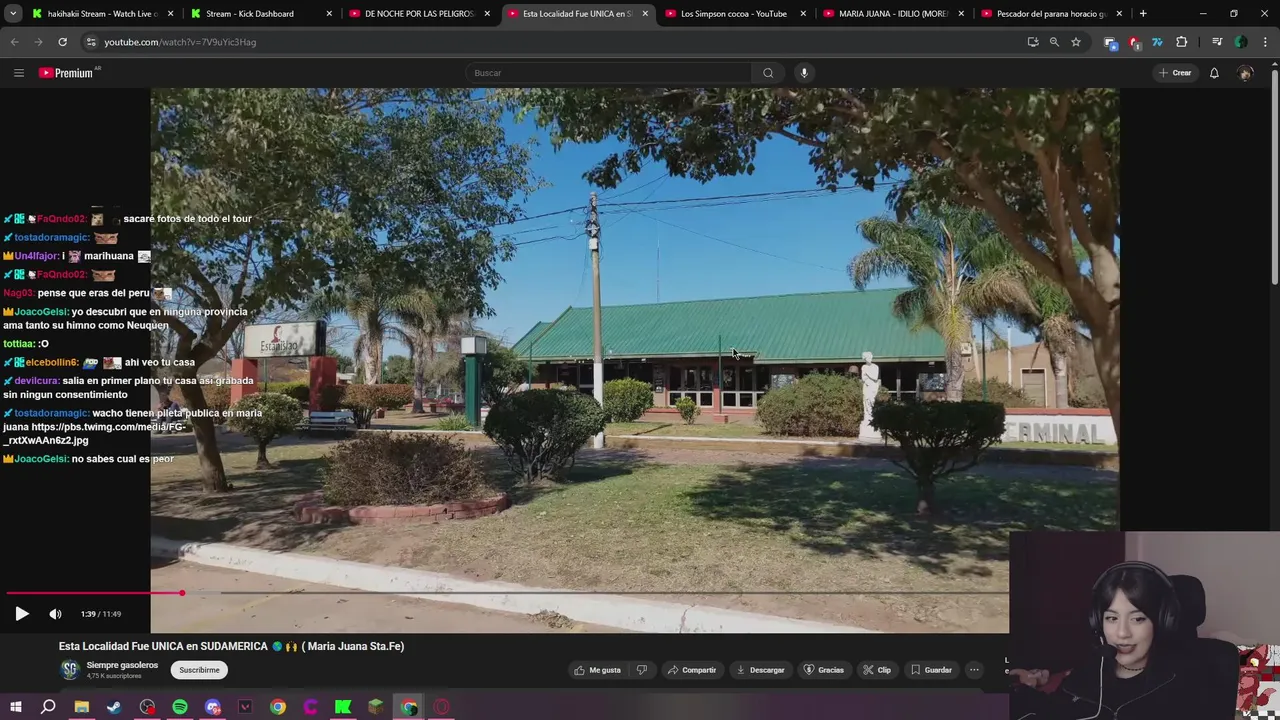
Task: Go to YouTube Premium home logo
Action: (x=66, y=73)
